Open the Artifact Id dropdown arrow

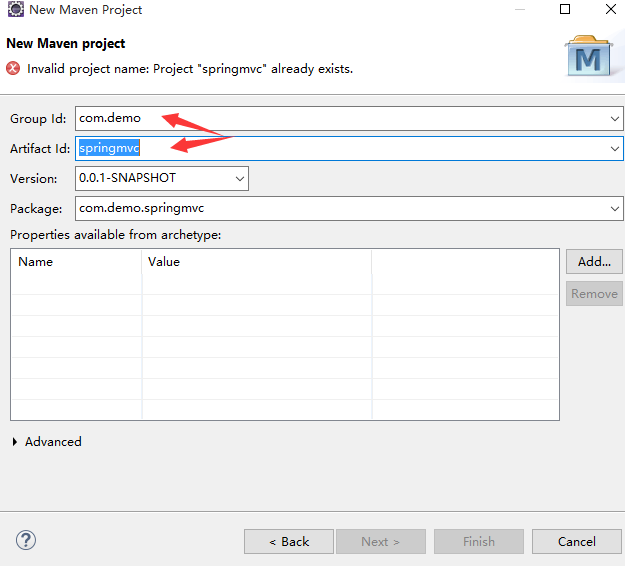tap(615, 149)
